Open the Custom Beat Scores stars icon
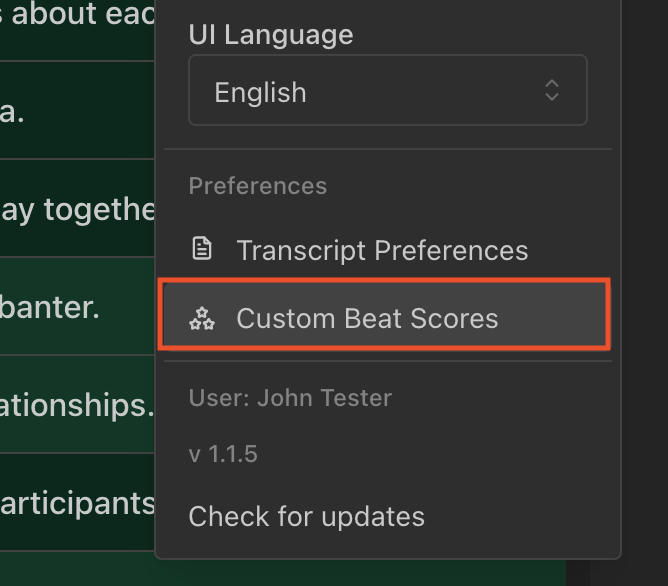The height and width of the screenshot is (586, 668). point(202,319)
